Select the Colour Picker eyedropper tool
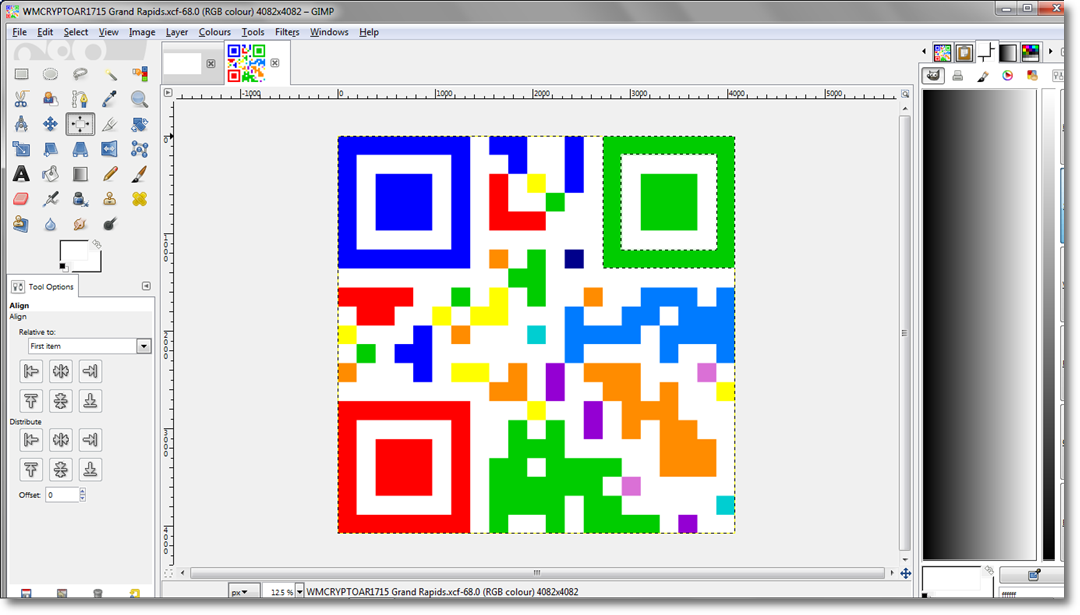The width and height of the screenshot is (1080, 615). [x=110, y=99]
